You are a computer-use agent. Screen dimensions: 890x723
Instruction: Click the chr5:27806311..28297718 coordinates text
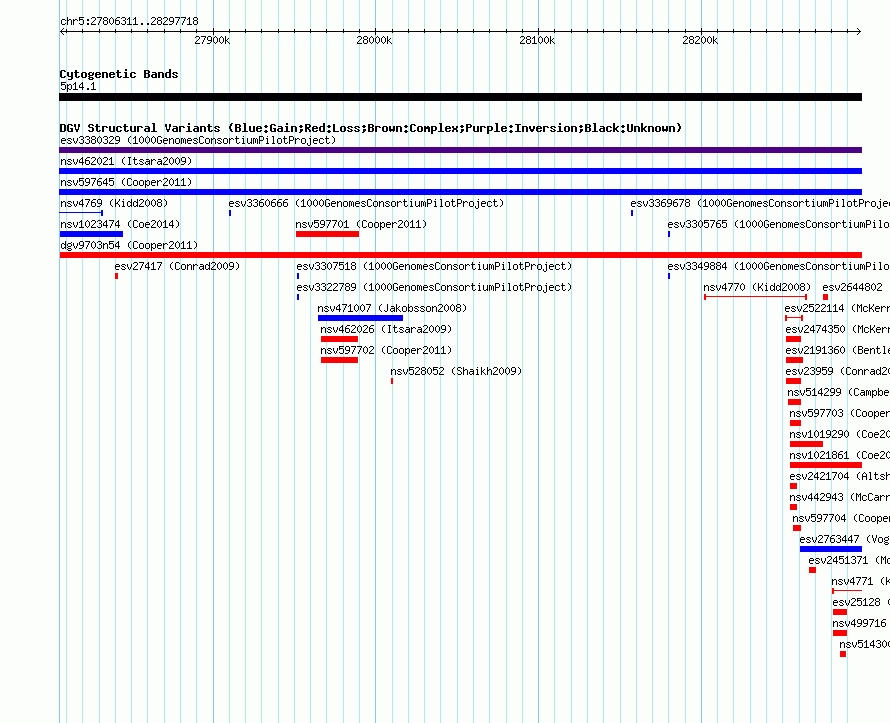(129, 22)
